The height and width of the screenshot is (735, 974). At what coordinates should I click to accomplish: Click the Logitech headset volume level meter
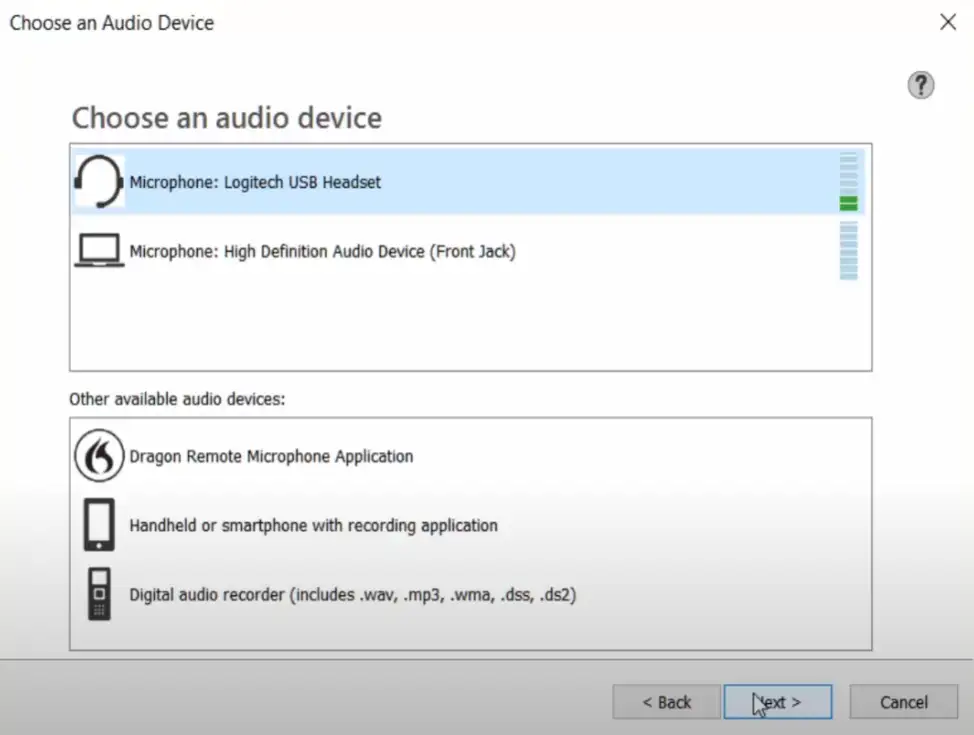tap(849, 182)
